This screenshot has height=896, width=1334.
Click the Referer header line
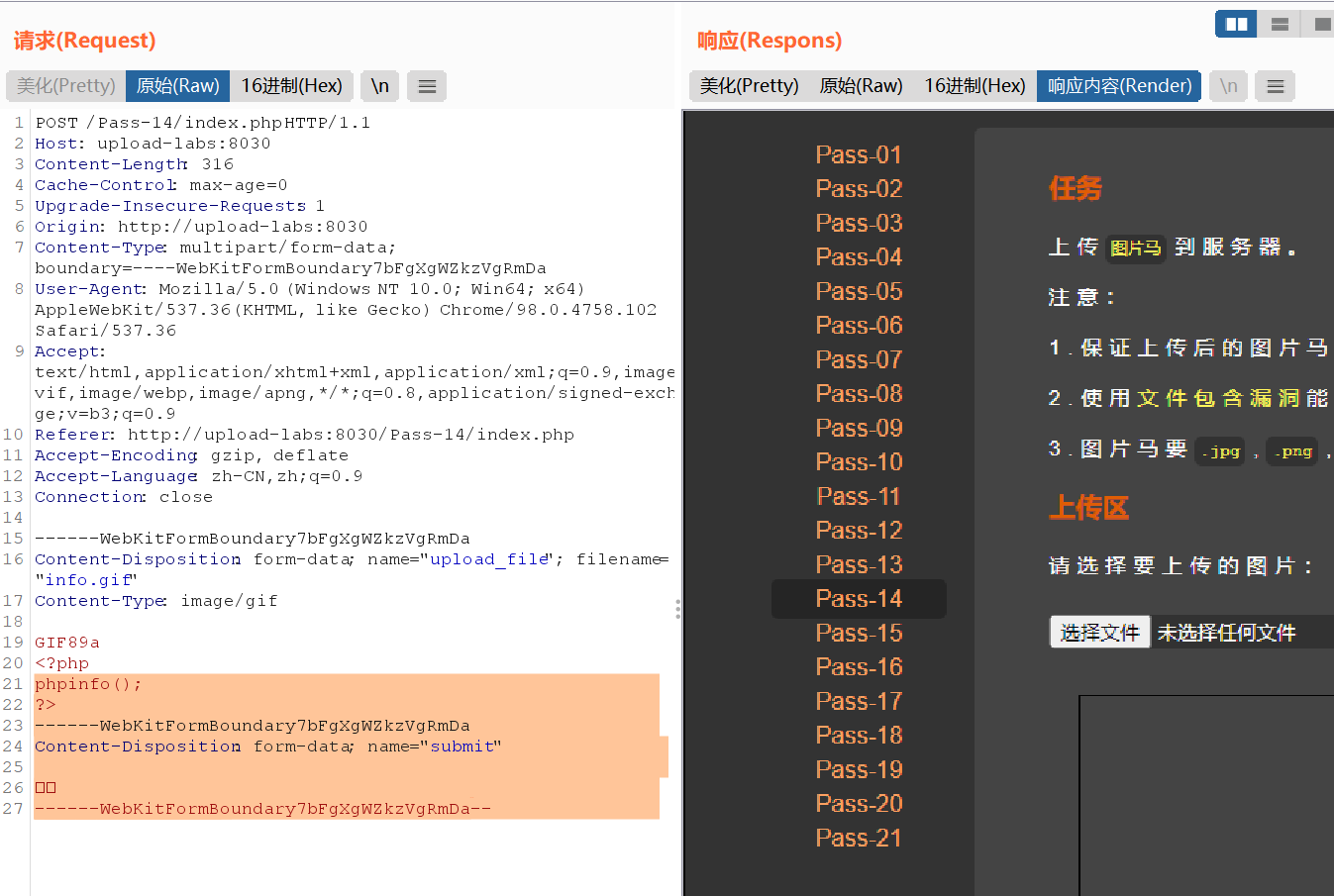(x=304, y=435)
